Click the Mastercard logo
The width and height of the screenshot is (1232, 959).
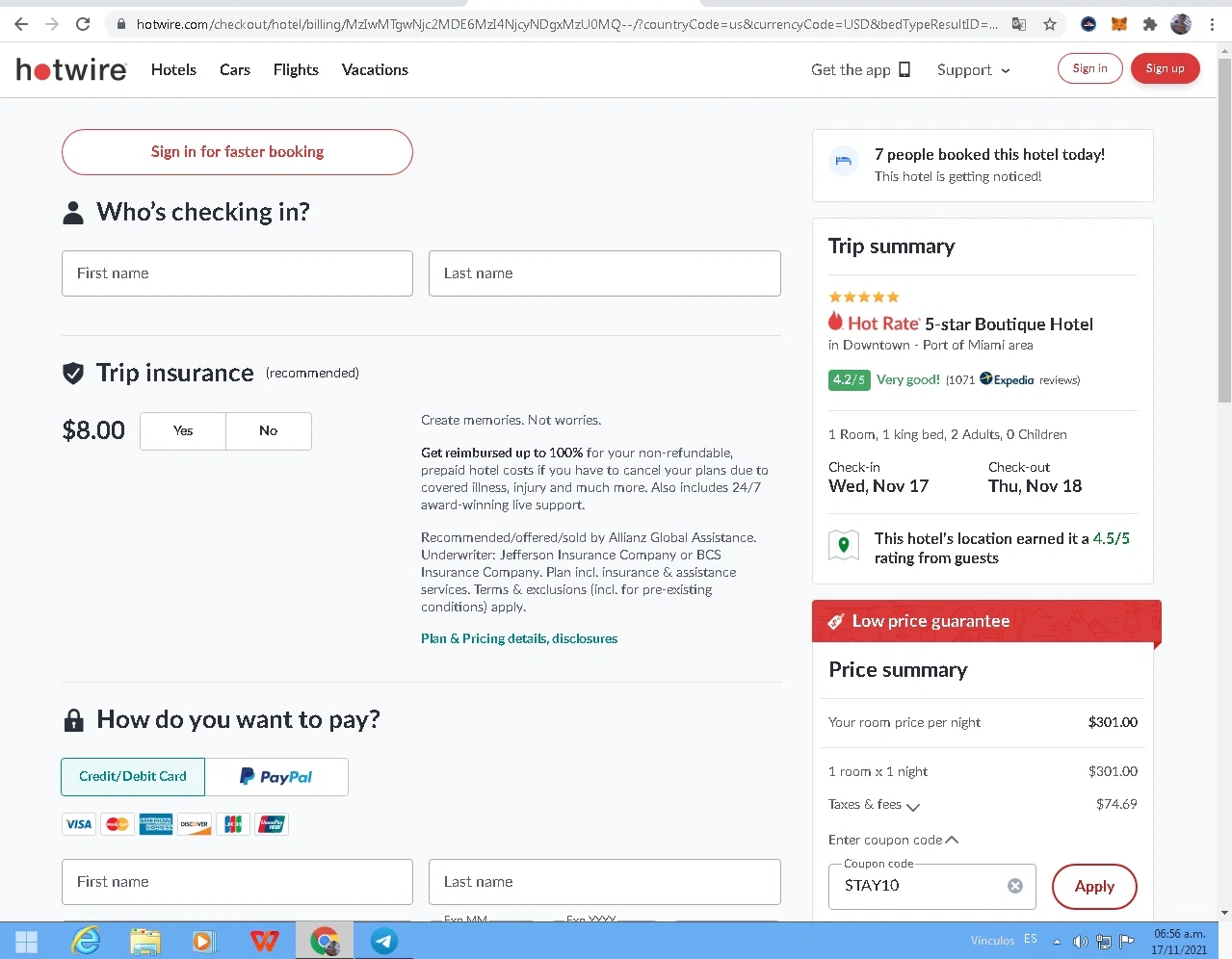click(x=118, y=824)
